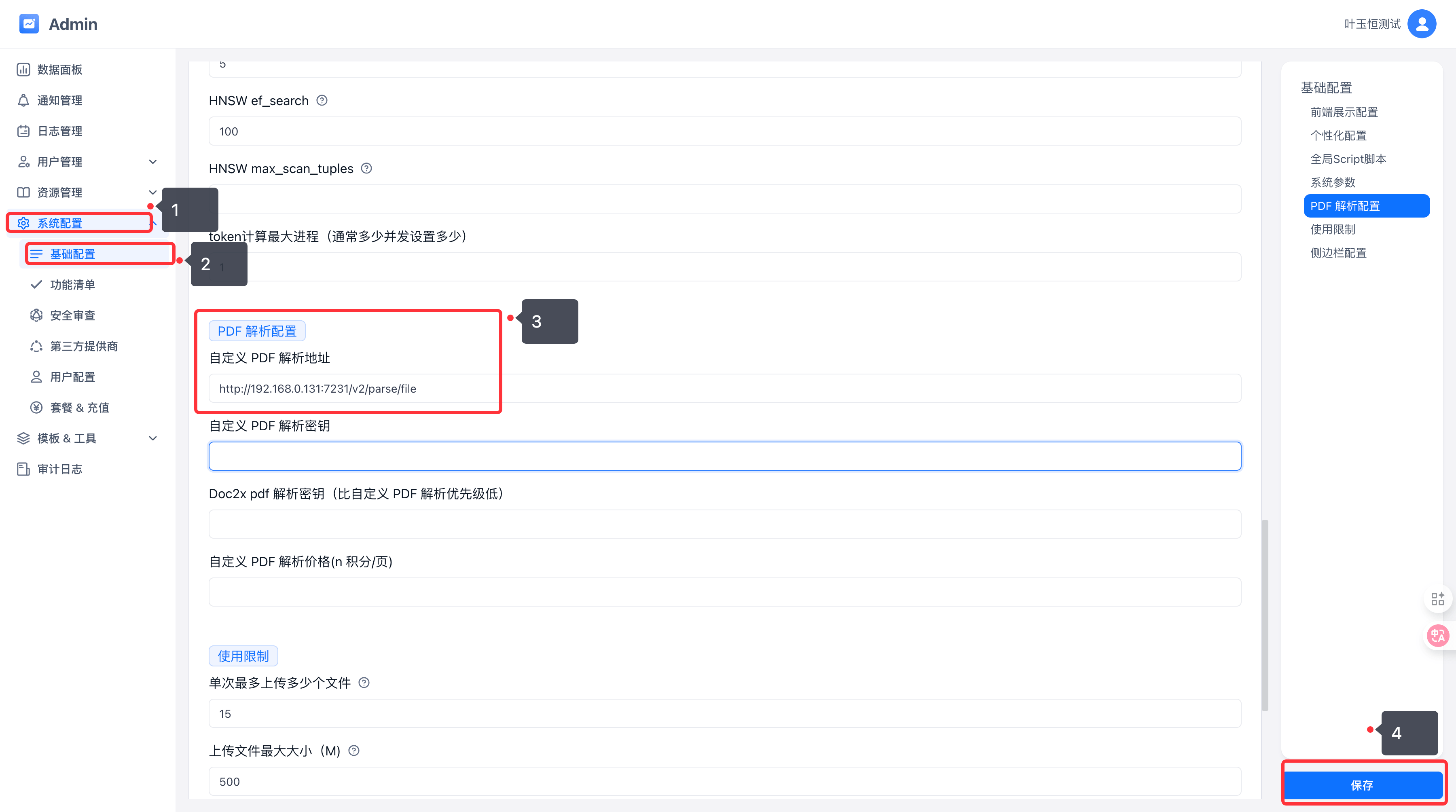Open the 数据面板 dashboard icon
The width and height of the screenshot is (1456, 812).
[x=23, y=70]
